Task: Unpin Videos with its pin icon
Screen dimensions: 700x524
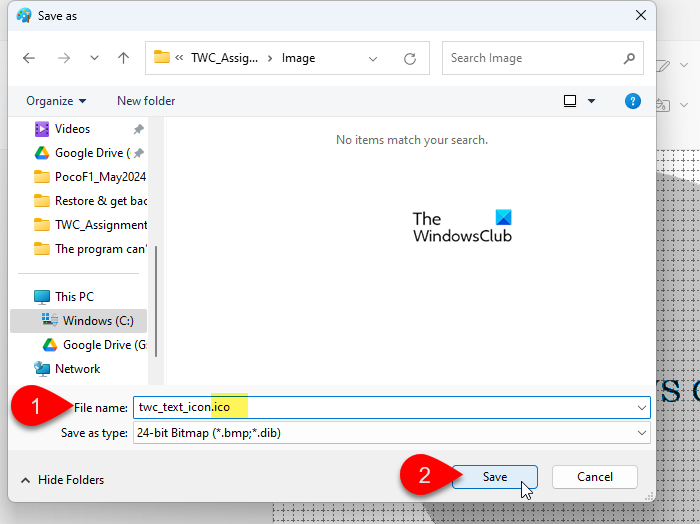Action: pos(138,129)
